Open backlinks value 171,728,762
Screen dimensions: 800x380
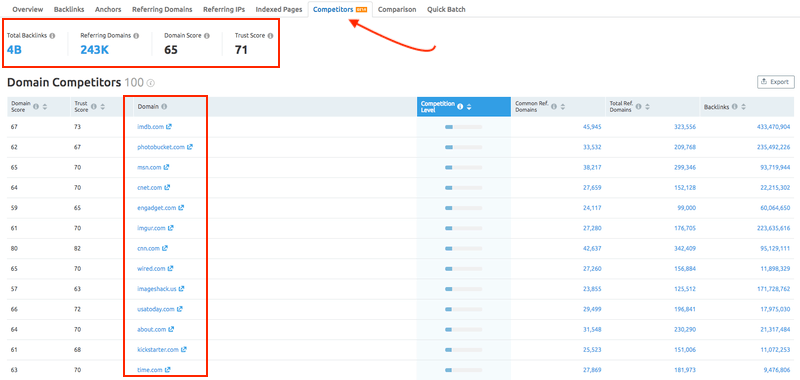pyautogui.click(x=773, y=289)
